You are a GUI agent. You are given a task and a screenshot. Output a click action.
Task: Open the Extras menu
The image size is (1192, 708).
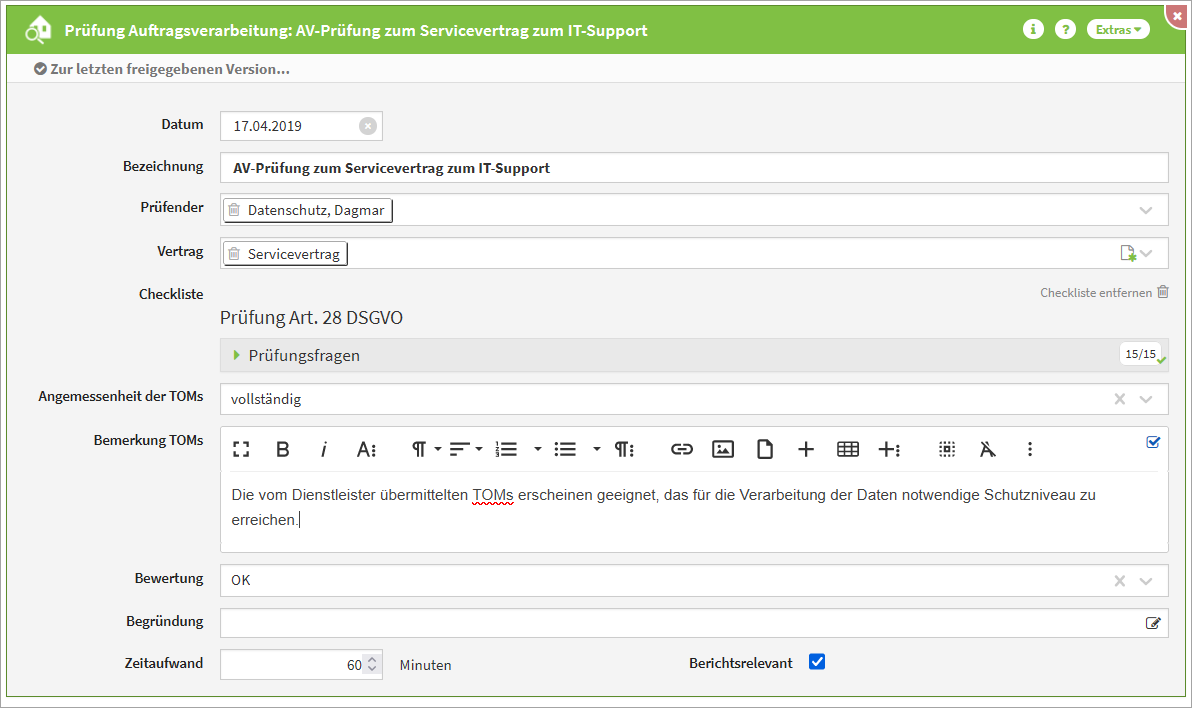pyautogui.click(x=1117, y=30)
